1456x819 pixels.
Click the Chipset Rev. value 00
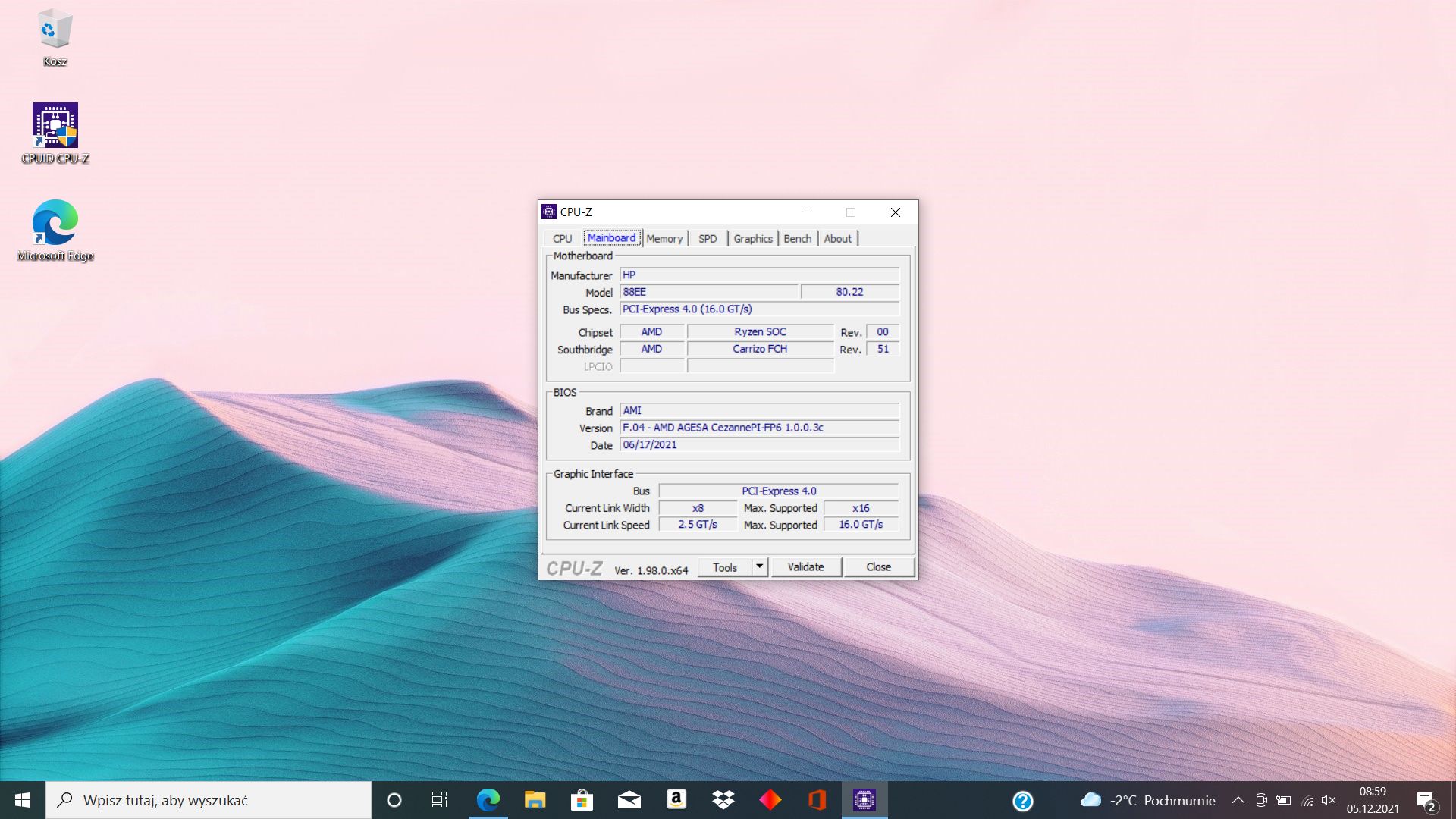883,332
